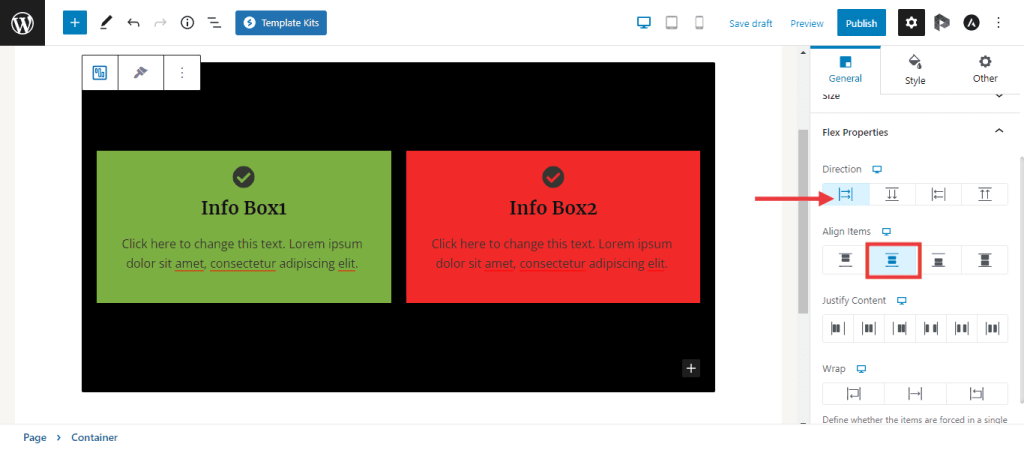Open the block inserter plus button
This screenshot has width=1024, height=450.
click(x=75, y=22)
